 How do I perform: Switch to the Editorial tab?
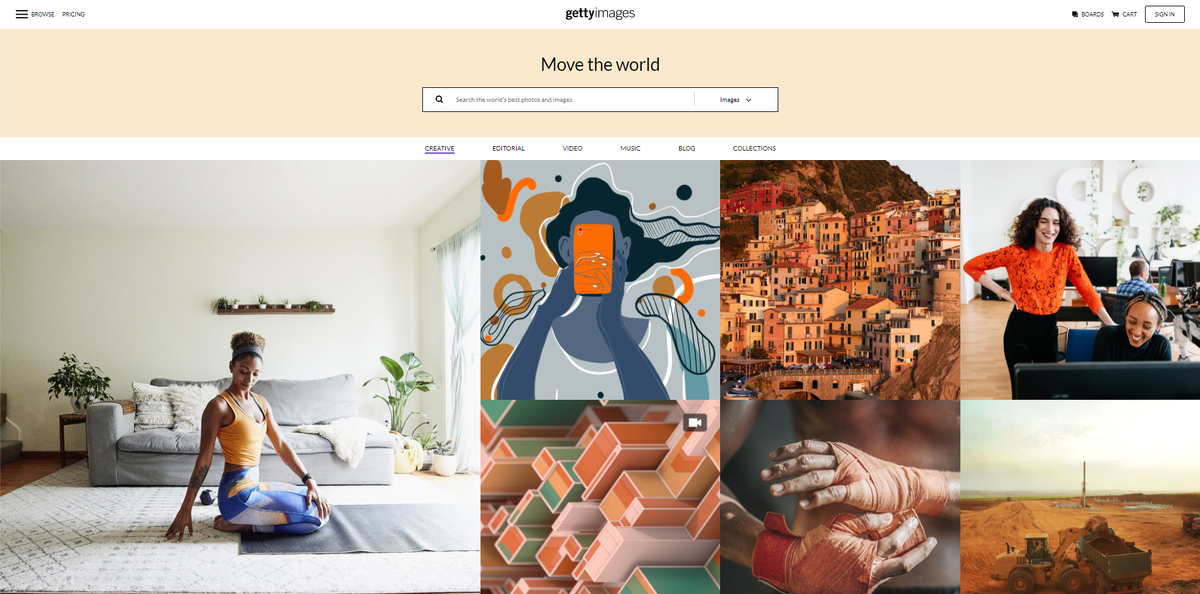[x=508, y=148]
